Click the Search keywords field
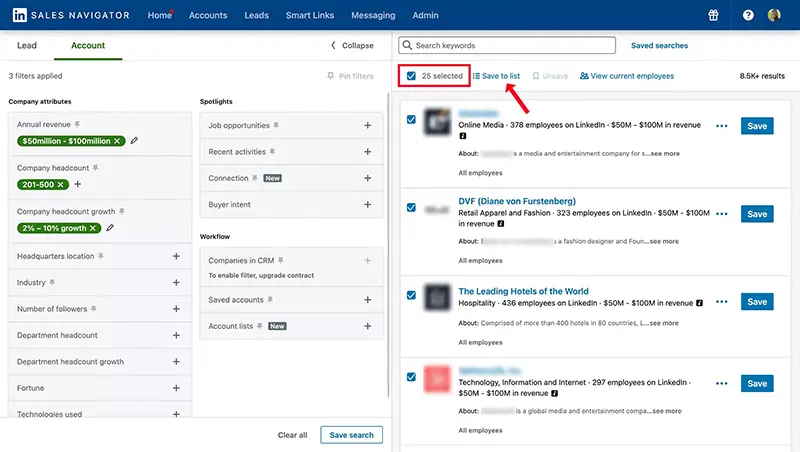 pyautogui.click(x=507, y=45)
